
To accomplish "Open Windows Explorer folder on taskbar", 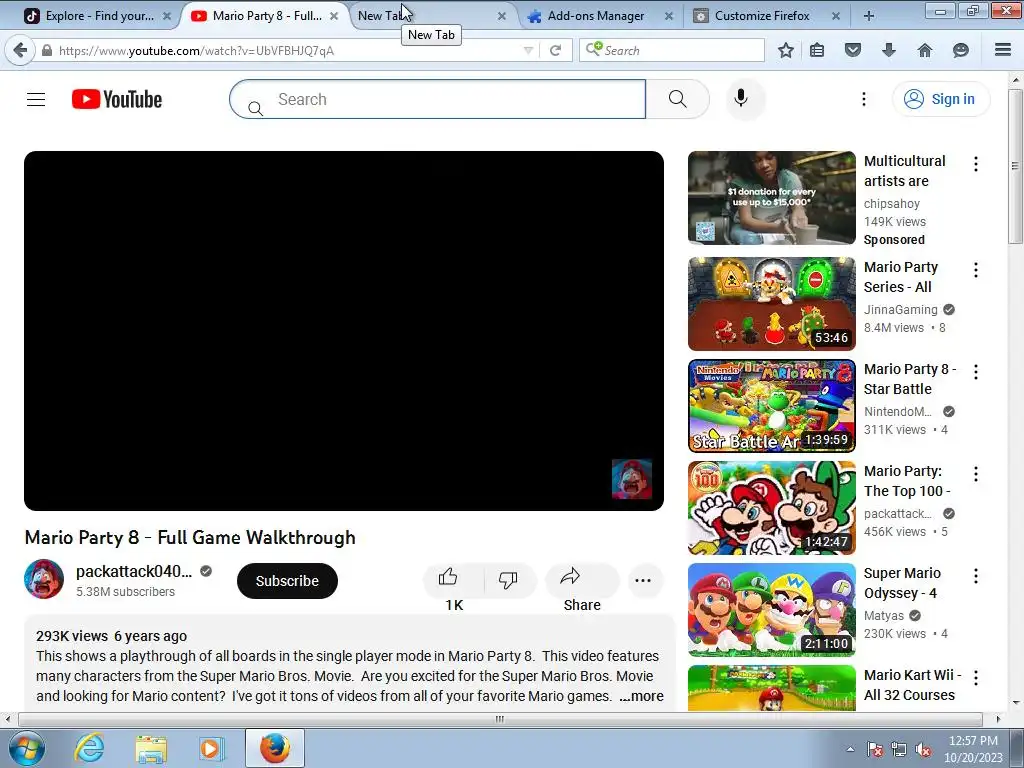I will (151, 748).
